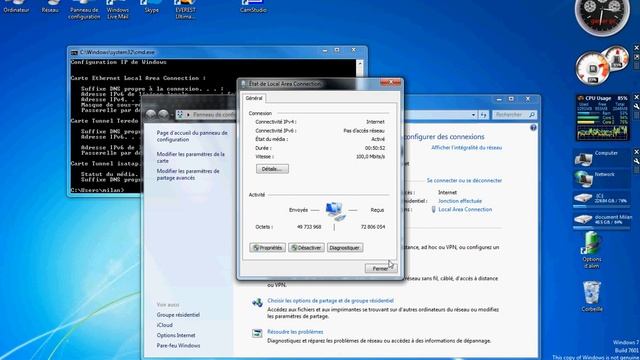Click the 100,0 Mbits/s speed value
The image size is (640, 360).
(370, 157)
